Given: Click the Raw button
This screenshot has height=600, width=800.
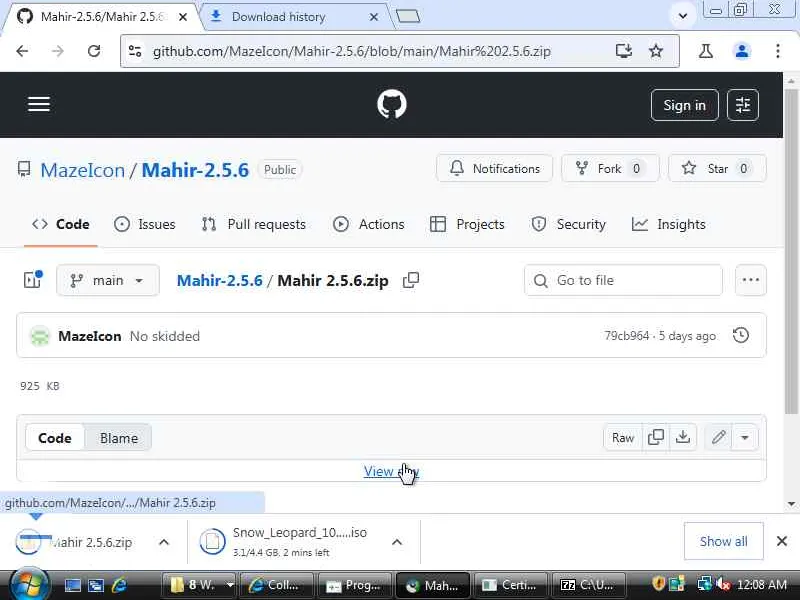Looking at the screenshot, I should pos(622,437).
